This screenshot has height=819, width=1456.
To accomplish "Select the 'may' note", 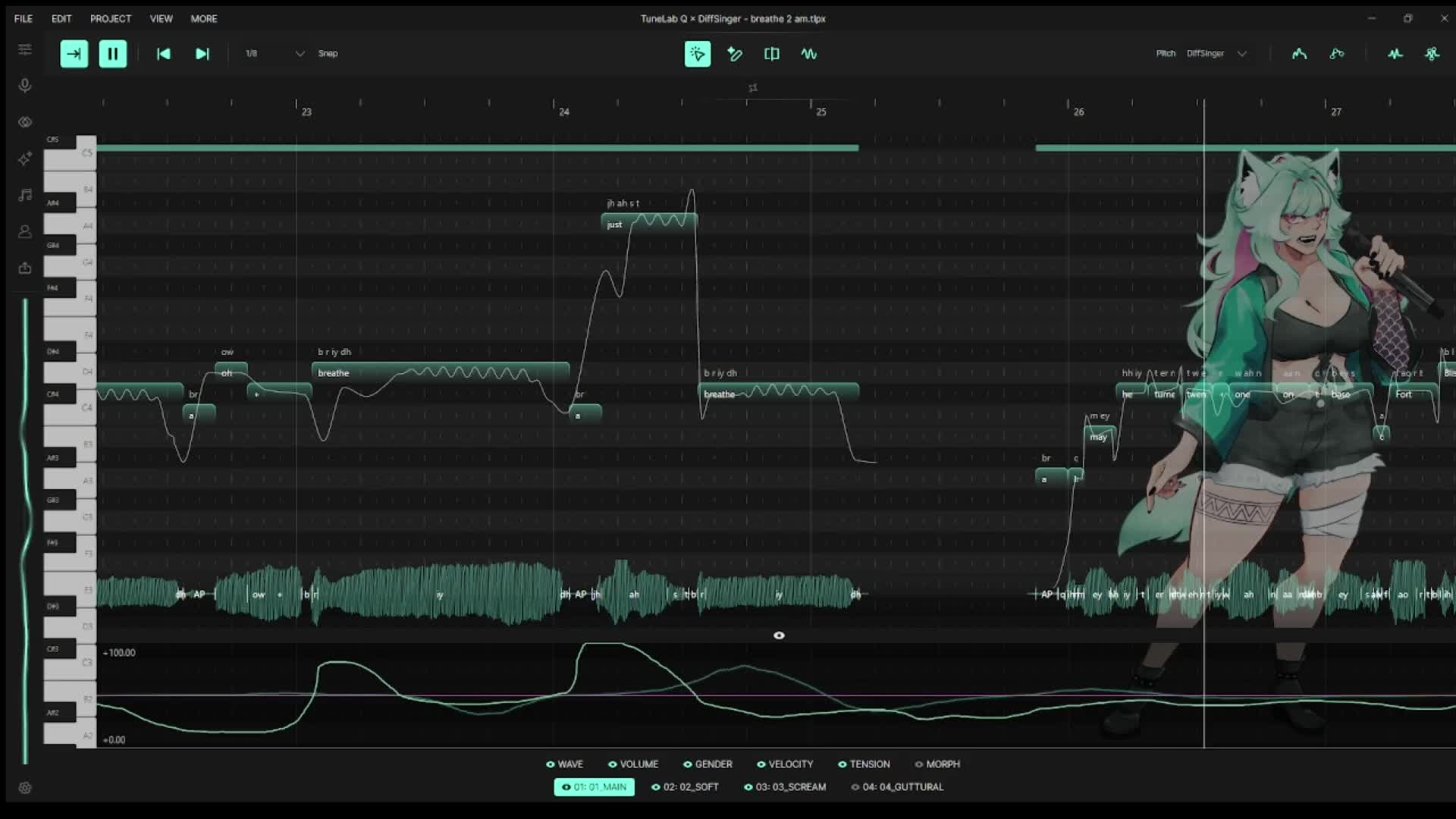I will tap(1100, 436).
